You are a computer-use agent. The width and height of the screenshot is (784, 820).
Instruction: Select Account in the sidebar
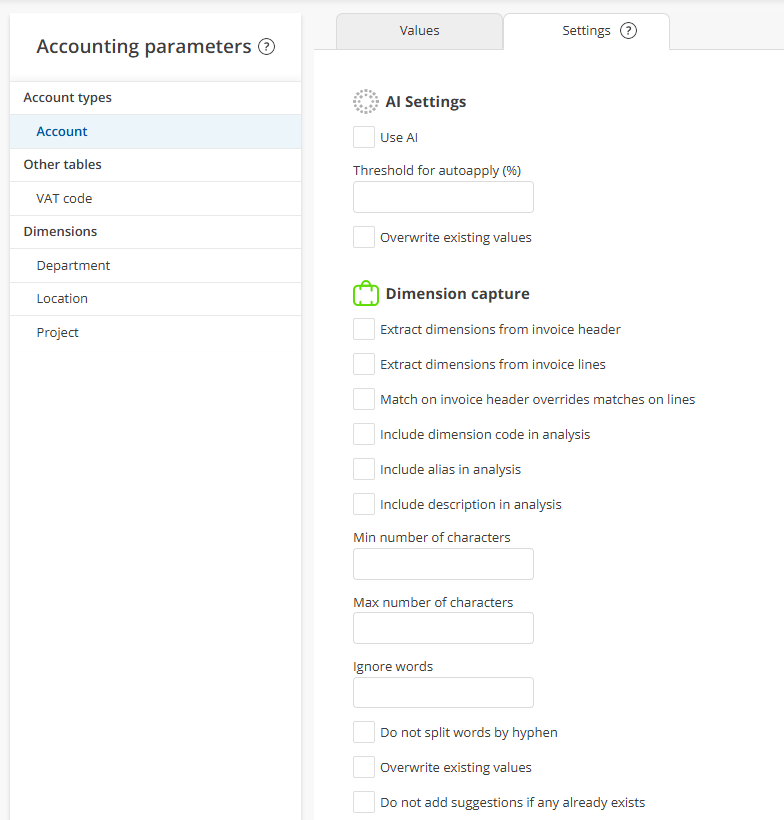click(62, 132)
